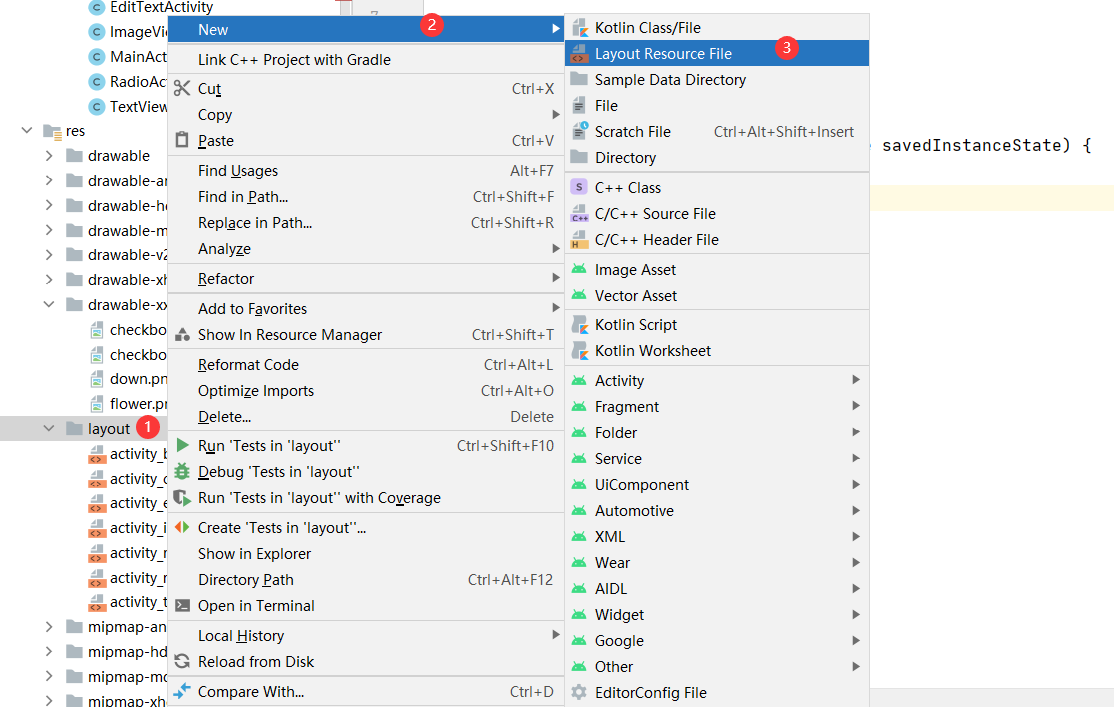Image resolution: width=1114 pixels, height=707 pixels.
Task: Click the Cut scissors icon
Action: [182, 89]
